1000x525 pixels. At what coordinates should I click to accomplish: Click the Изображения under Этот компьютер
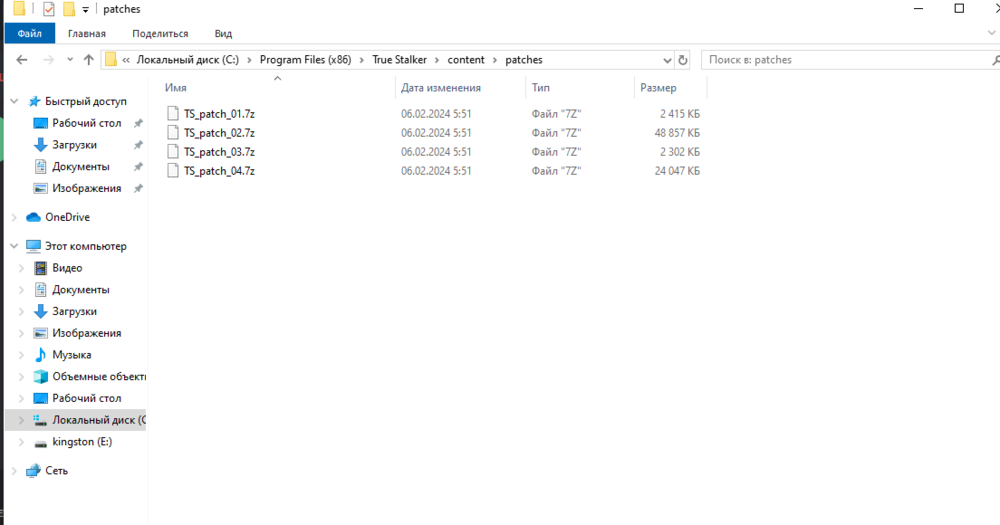(87, 333)
